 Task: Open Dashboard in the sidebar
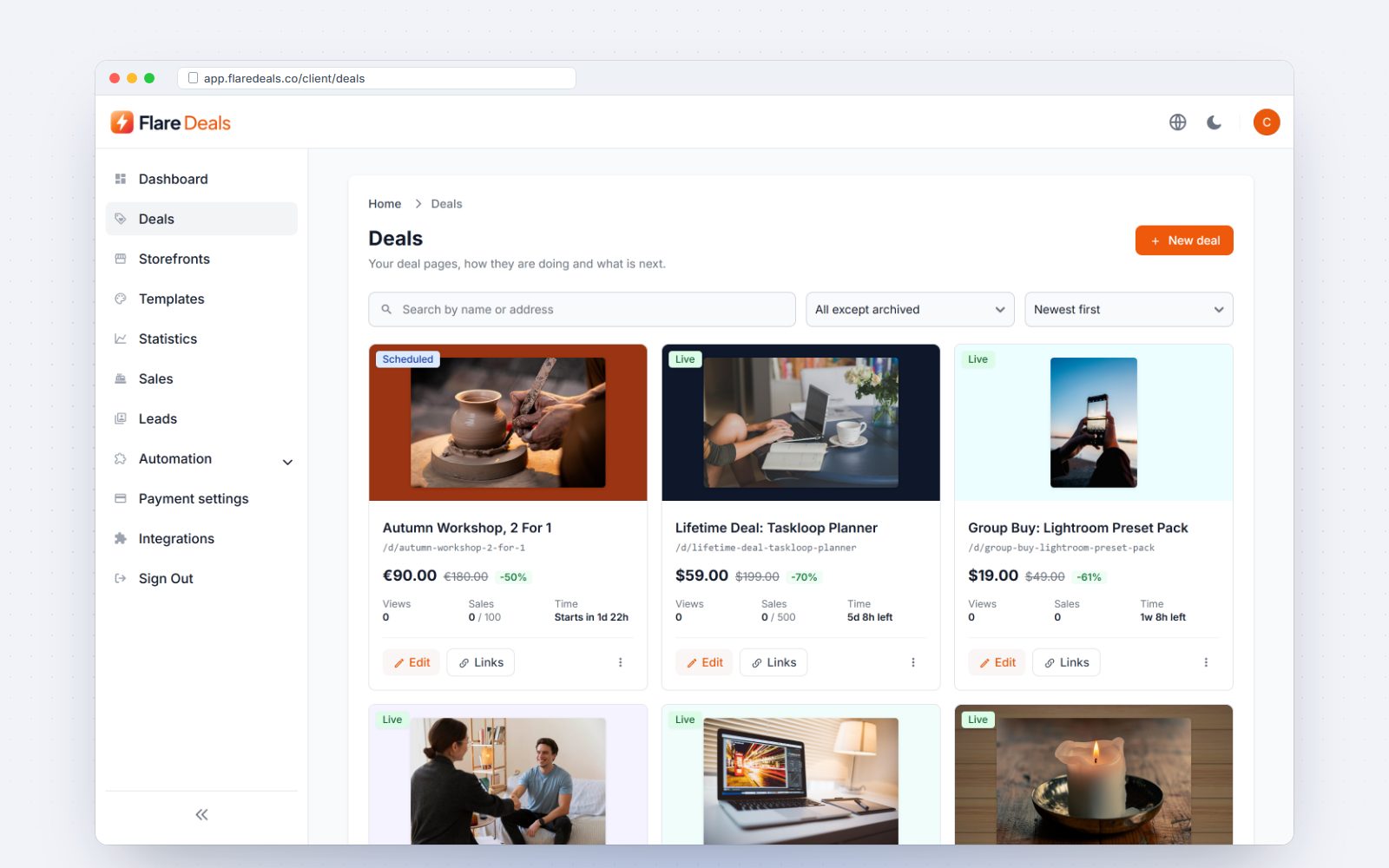pyautogui.click(x=201, y=179)
